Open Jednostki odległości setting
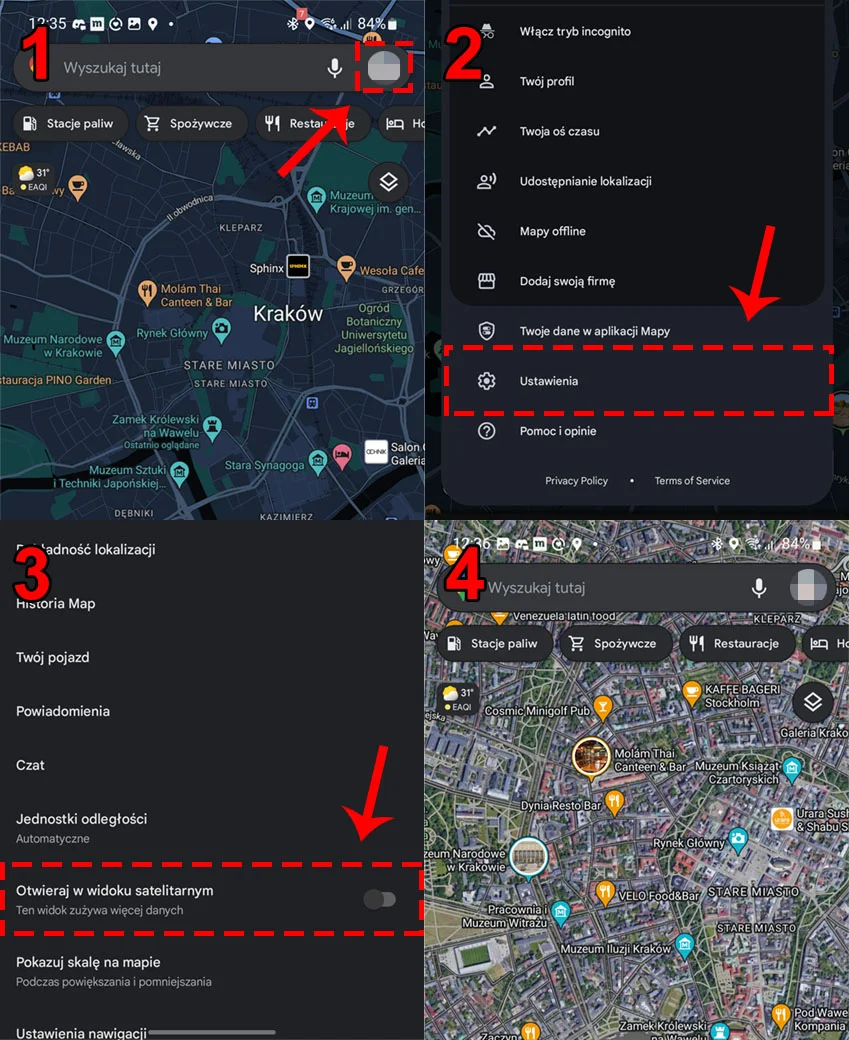The width and height of the screenshot is (849, 1040). click(x=212, y=828)
